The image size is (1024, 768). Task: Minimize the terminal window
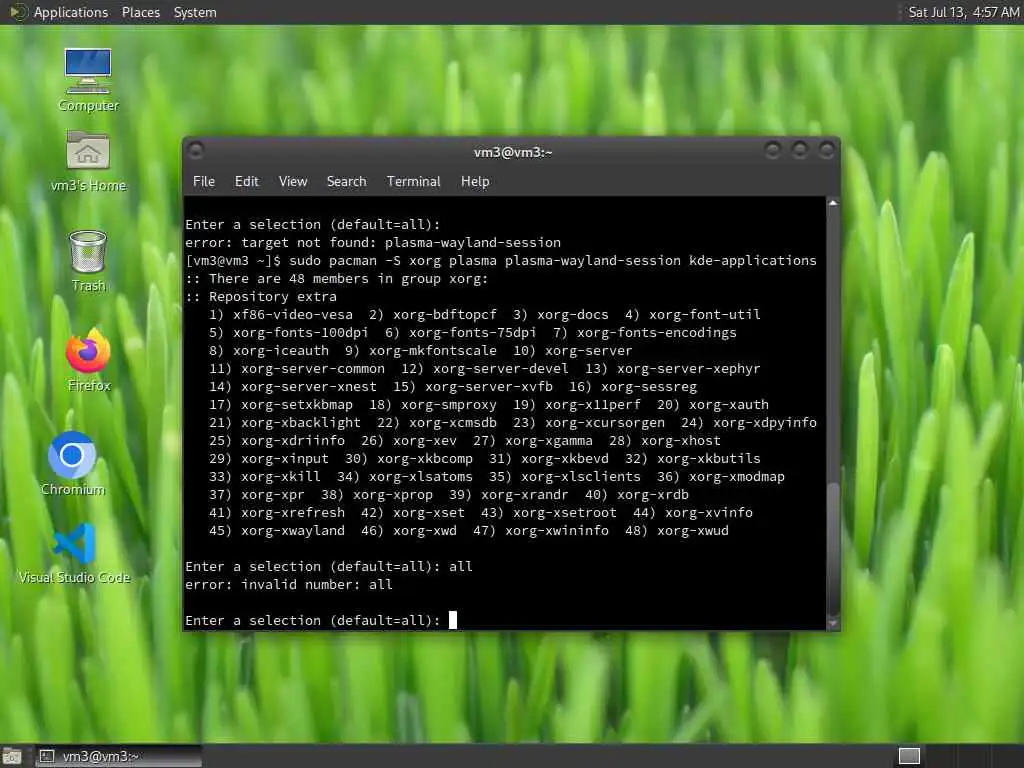(773, 151)
